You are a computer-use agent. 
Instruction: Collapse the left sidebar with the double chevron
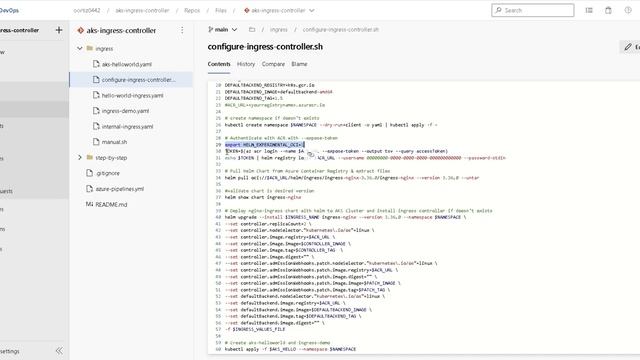pyautogui.click(x=59, y=351)
